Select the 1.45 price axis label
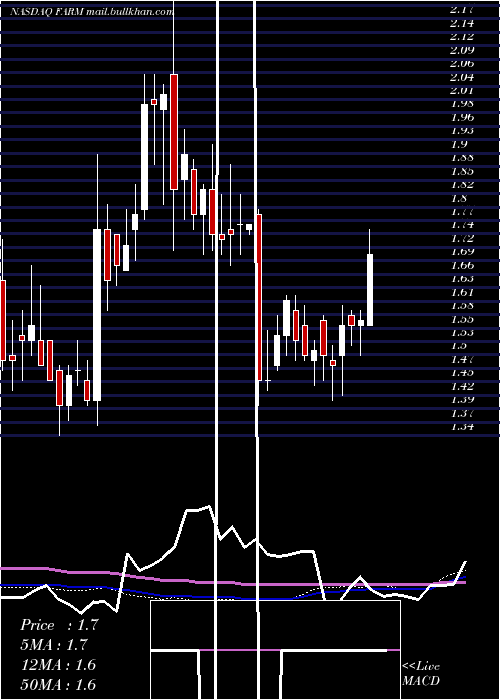Image resolution: width=500 pixels, height=700 pixels. point(462,372)
